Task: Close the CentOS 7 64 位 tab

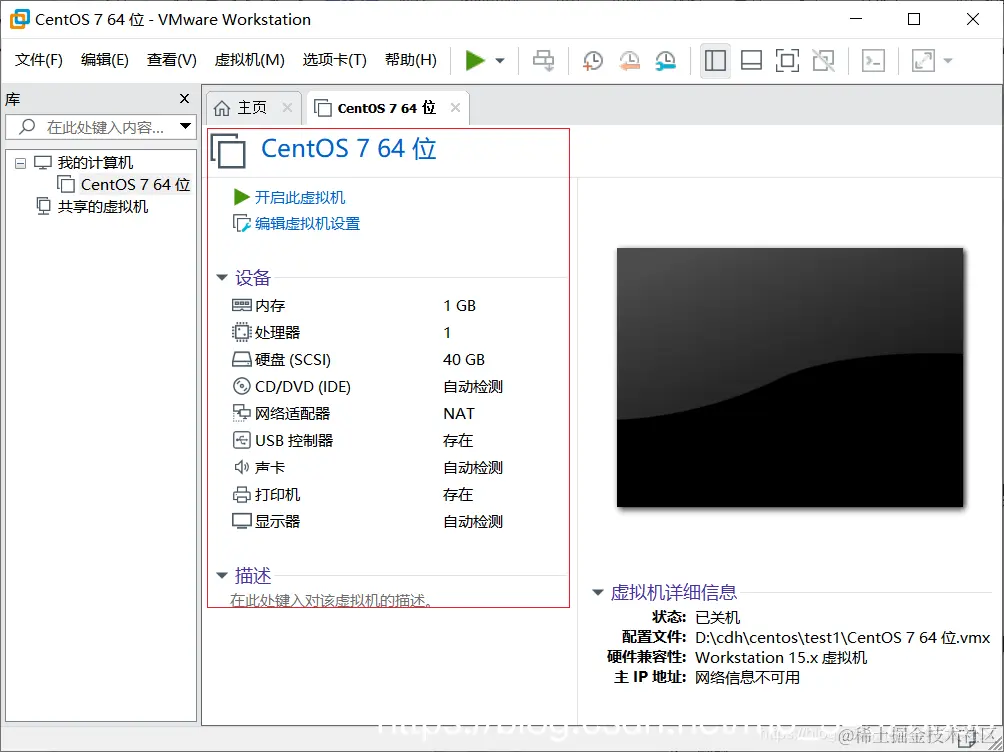Action: coord(455,108)
